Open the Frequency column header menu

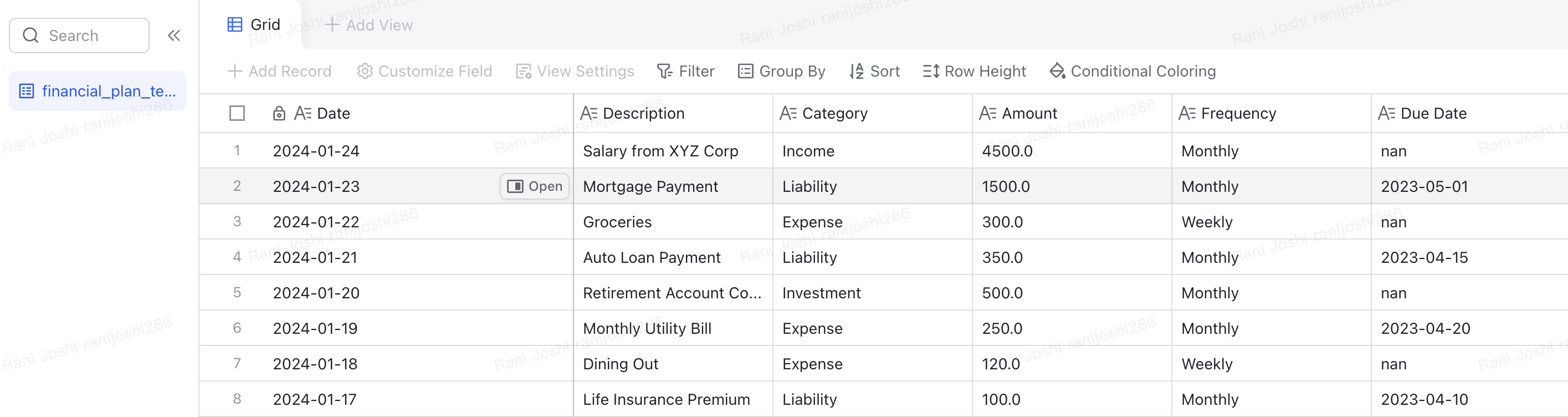(1237, 113)
